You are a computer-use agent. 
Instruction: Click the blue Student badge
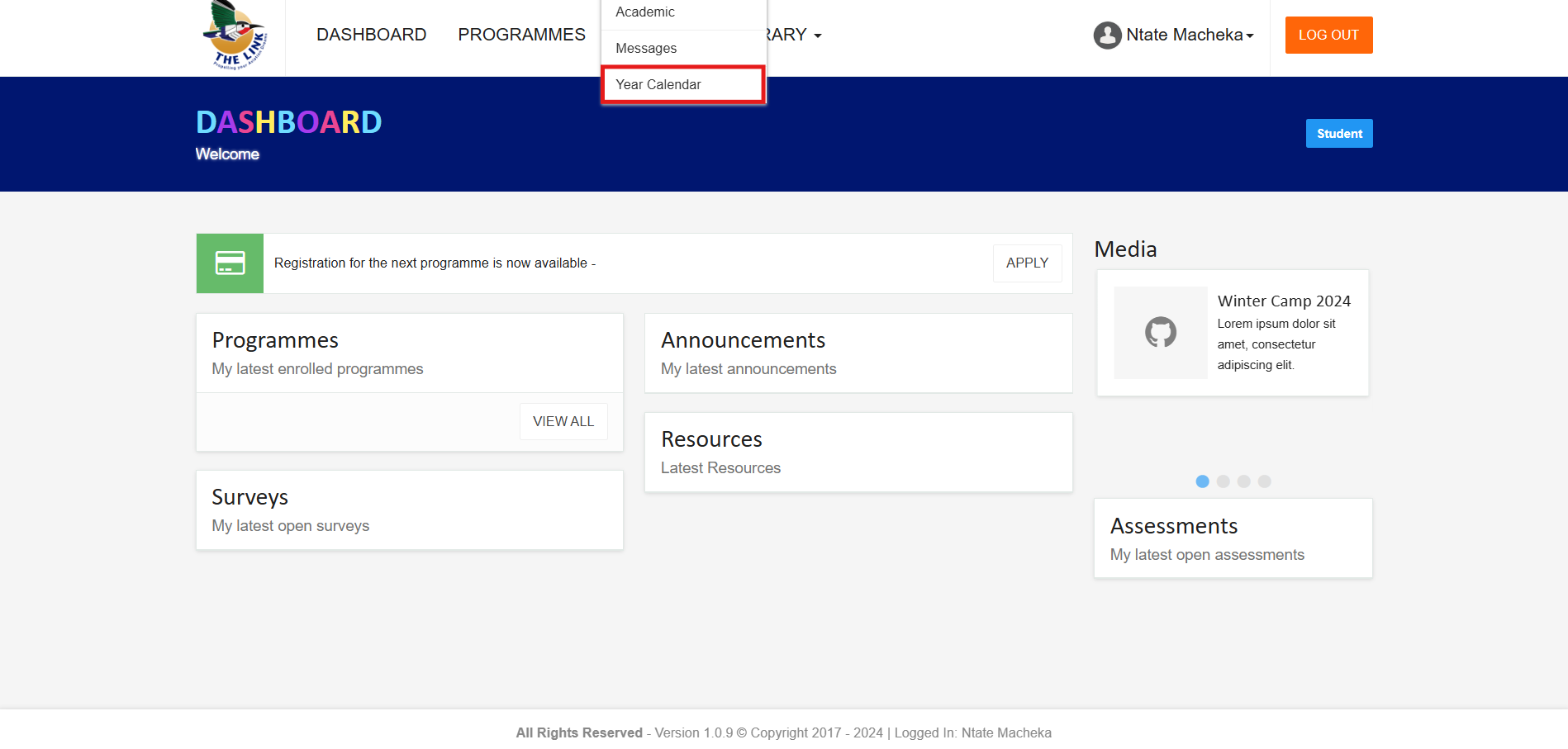click(1338, 134)
